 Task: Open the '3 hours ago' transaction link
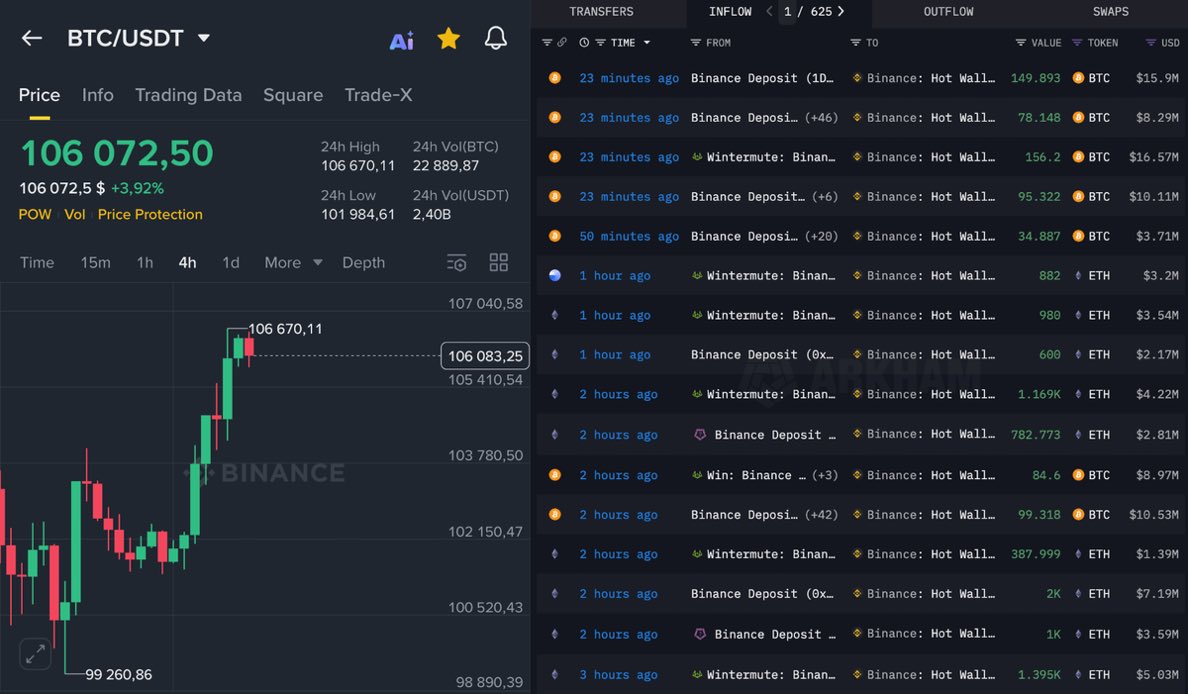pyautogui.click(x=618, y=674)
